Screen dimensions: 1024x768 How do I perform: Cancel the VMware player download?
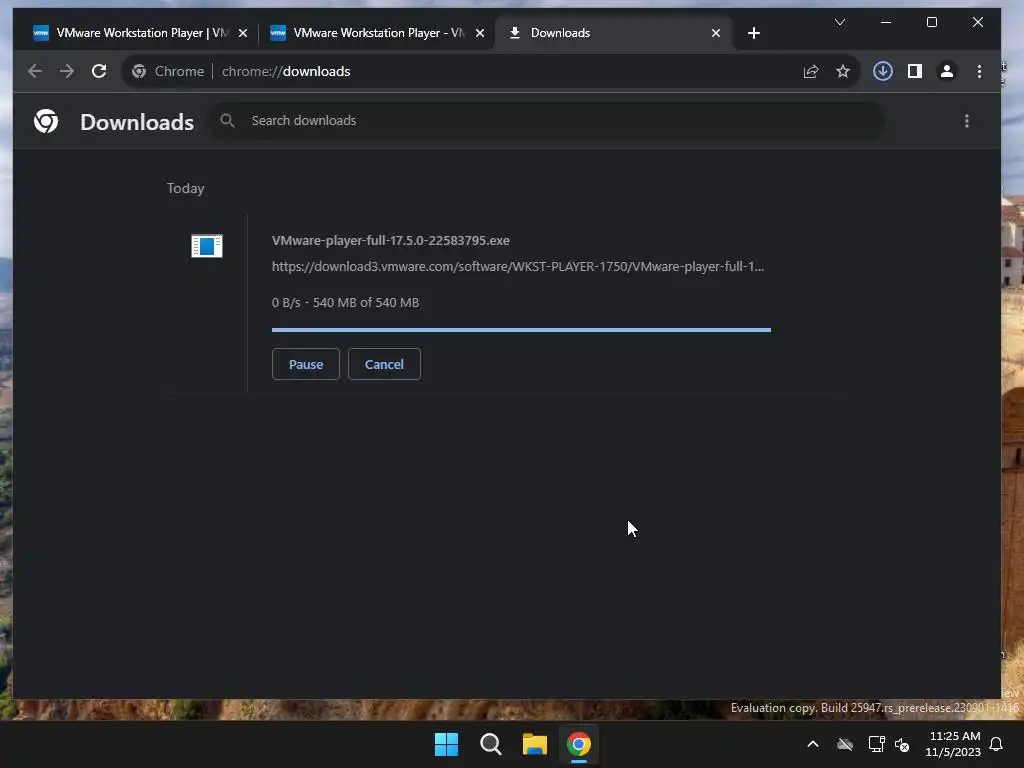(384, 364)
